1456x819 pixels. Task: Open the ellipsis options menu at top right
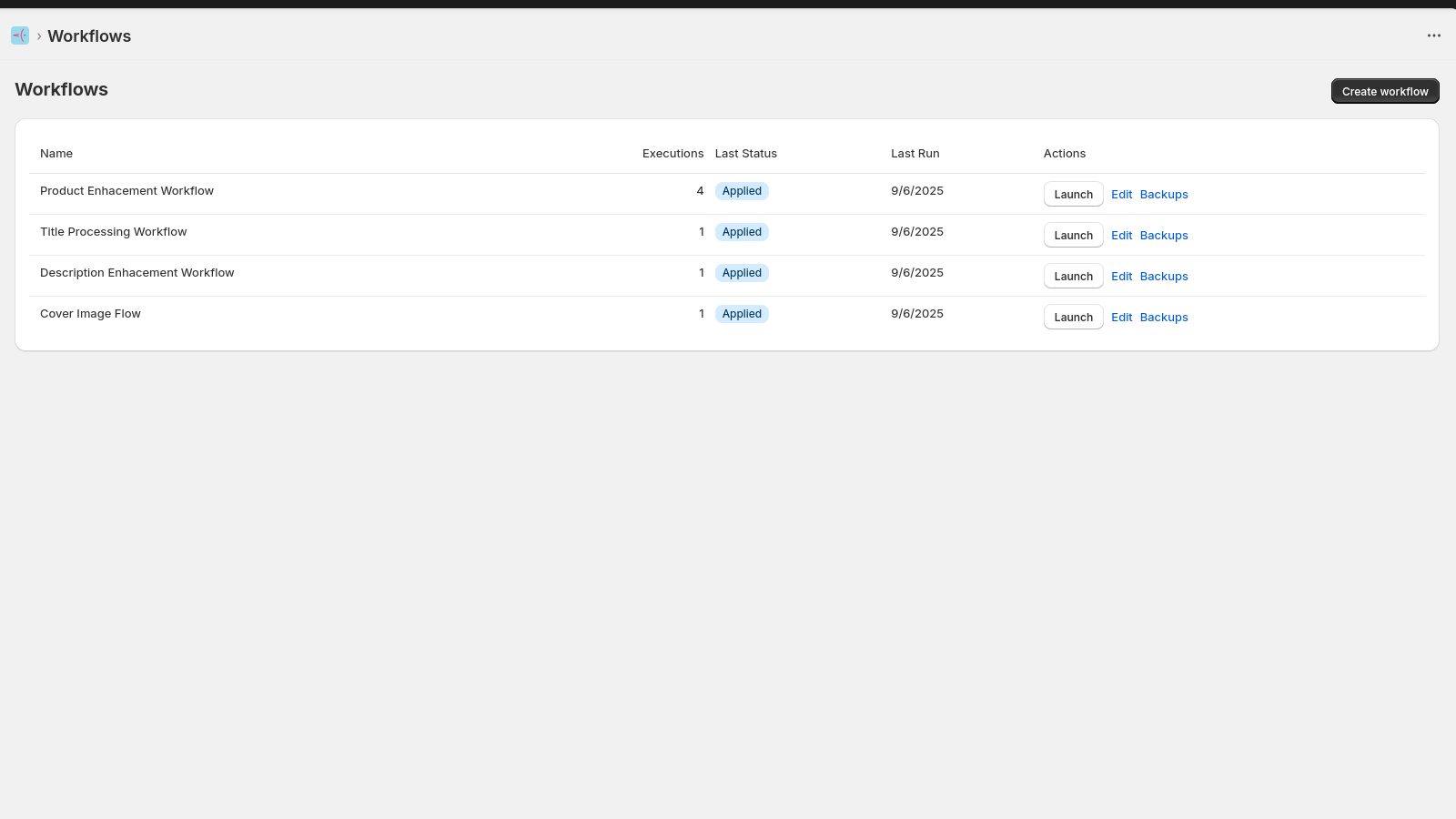[1434, 35]
